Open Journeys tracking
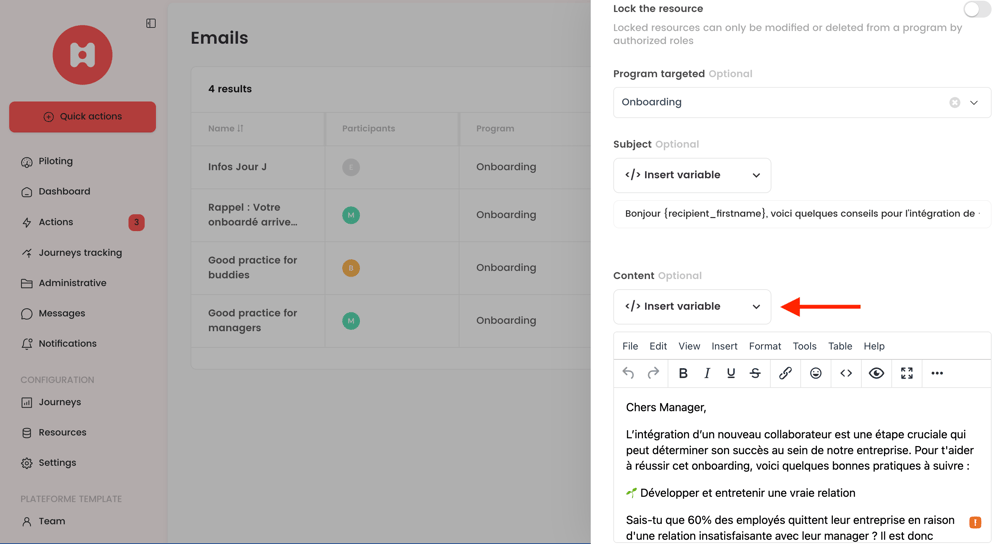The width and height of the screenshot is (1005, 544). click(x=80, y=253)
